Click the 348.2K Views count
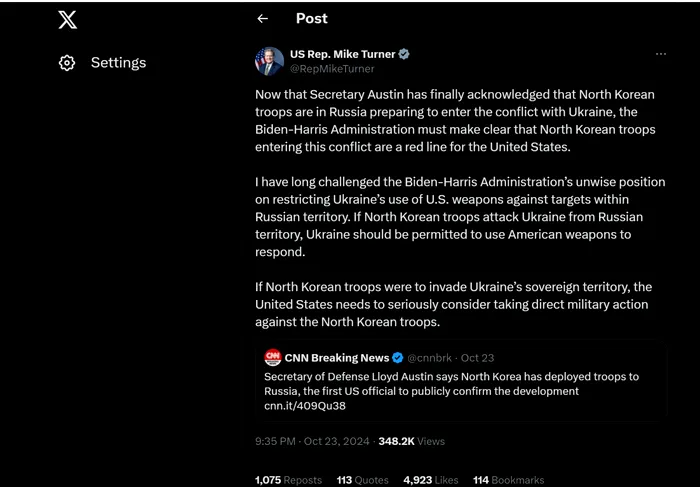The width and height of the screenshot is (700, 487). 411,441
